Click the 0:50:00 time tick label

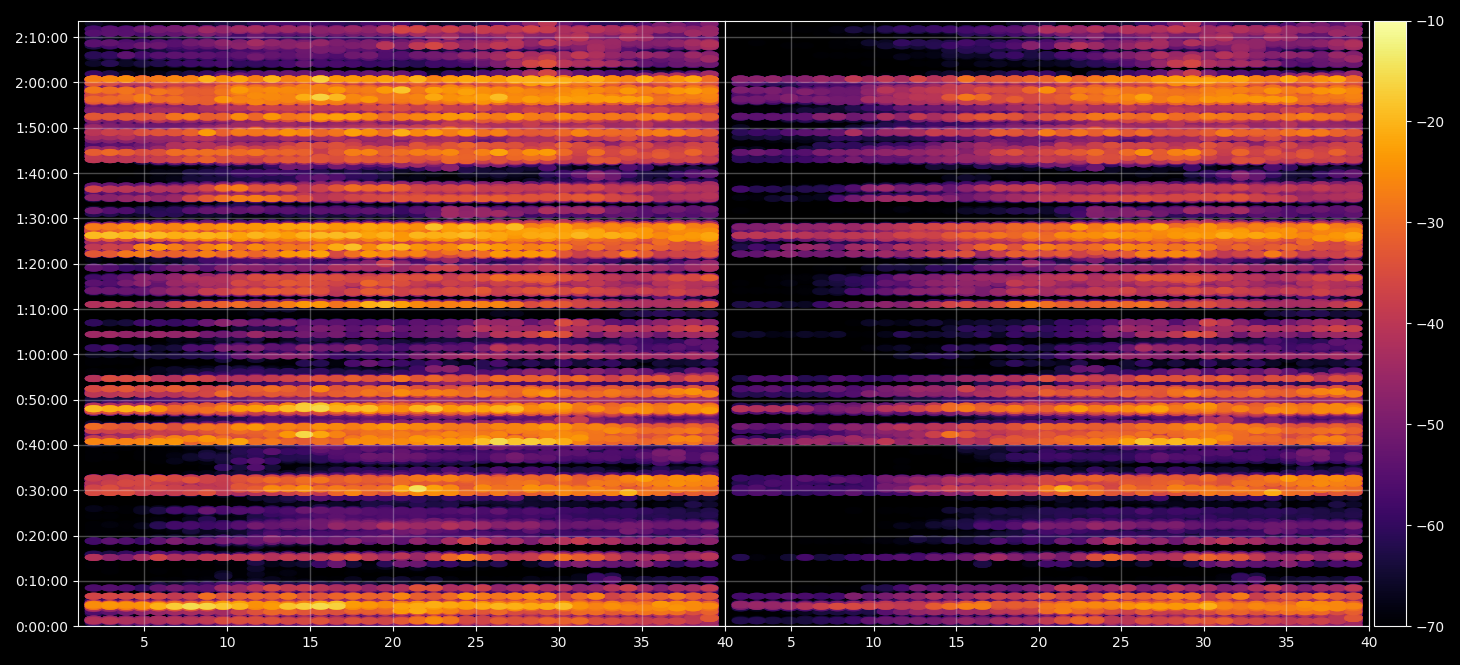click(x=43, y=400)
